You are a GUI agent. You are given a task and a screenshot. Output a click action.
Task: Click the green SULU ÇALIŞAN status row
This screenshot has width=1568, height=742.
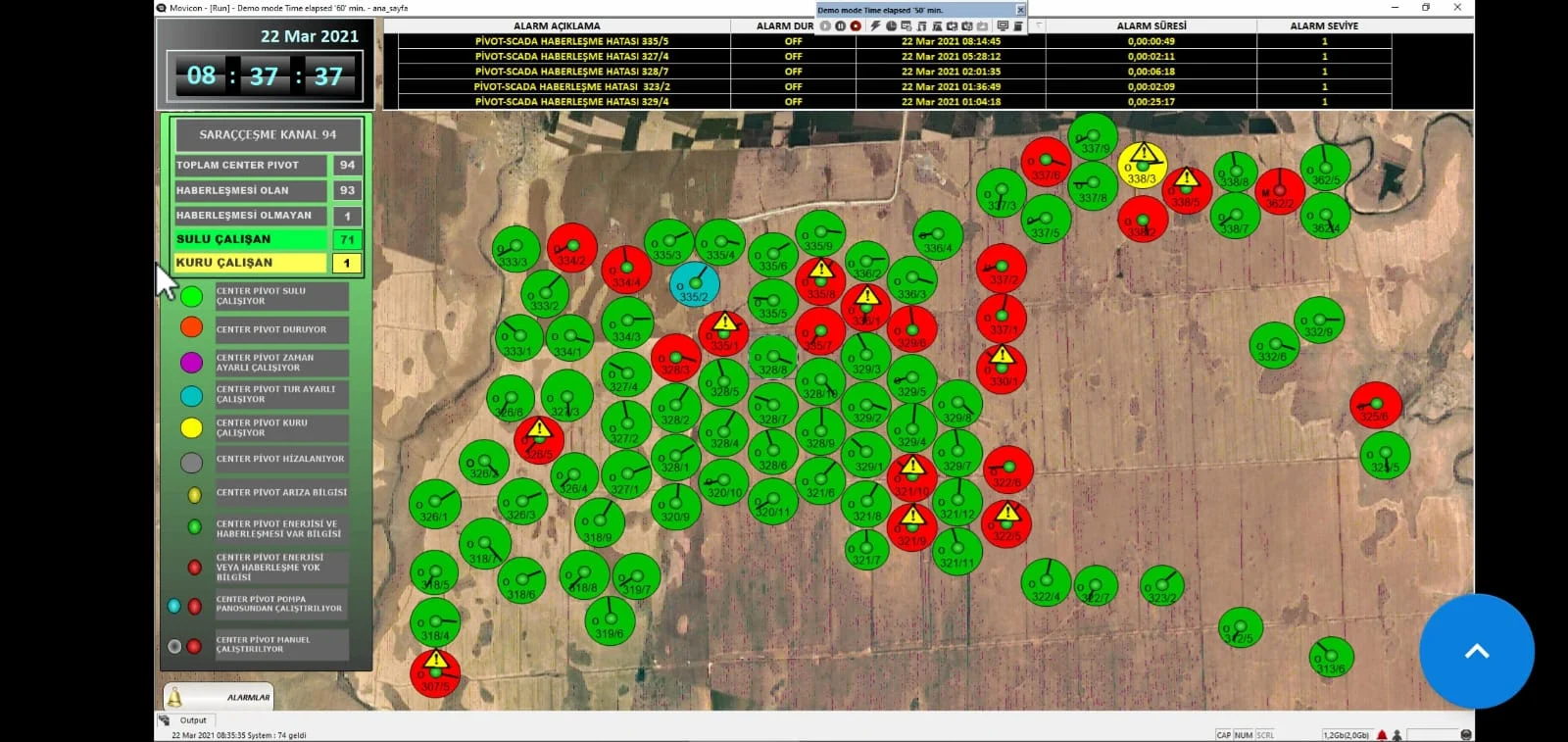[250, 239]
